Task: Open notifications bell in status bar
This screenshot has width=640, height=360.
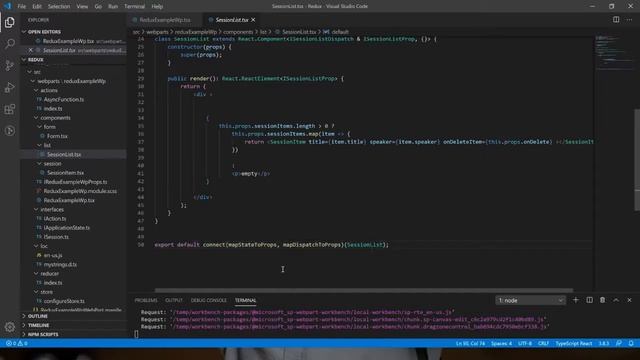Action: 631,343
